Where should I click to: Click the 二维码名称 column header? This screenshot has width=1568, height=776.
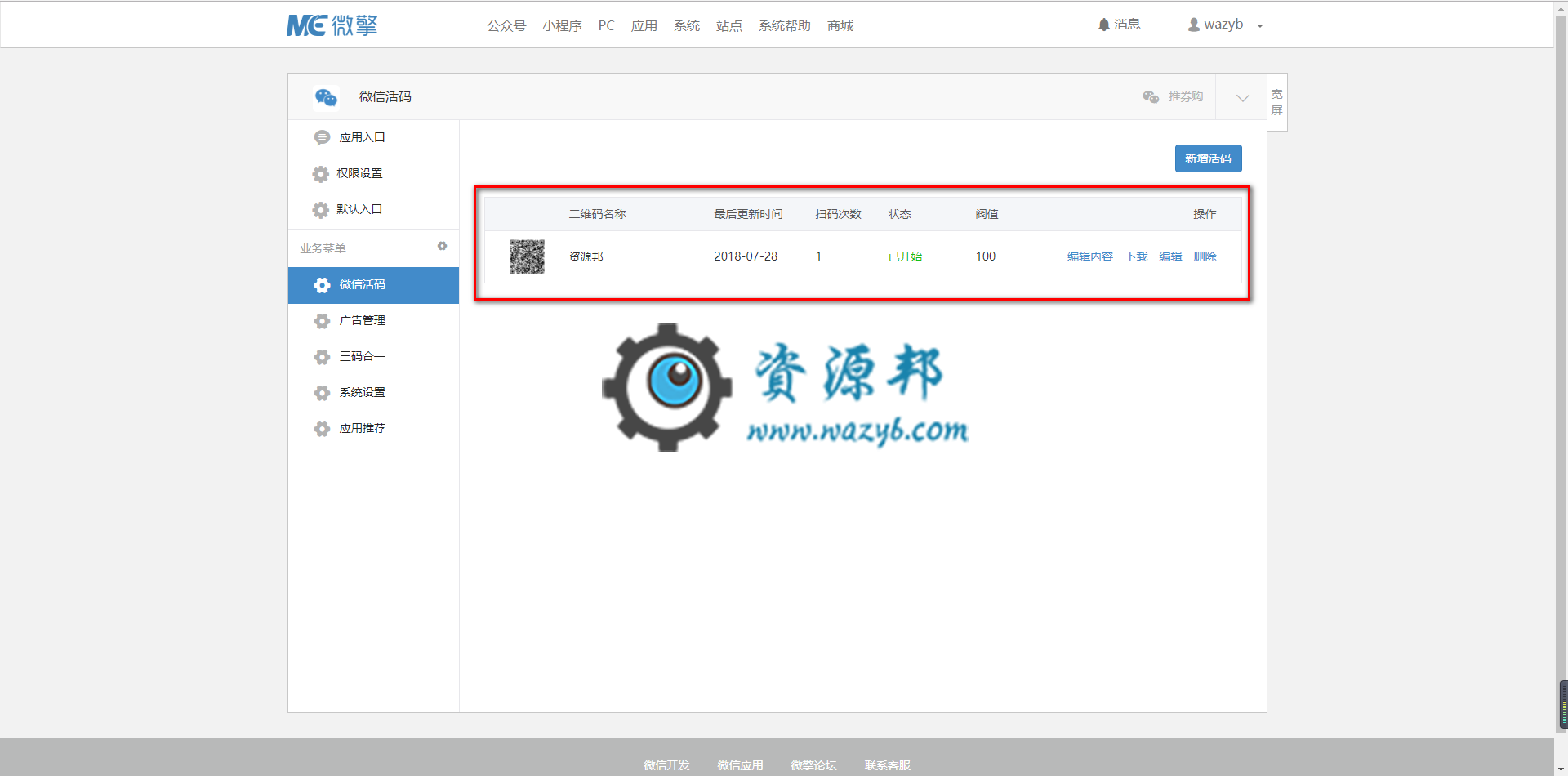tap(597, 214)
